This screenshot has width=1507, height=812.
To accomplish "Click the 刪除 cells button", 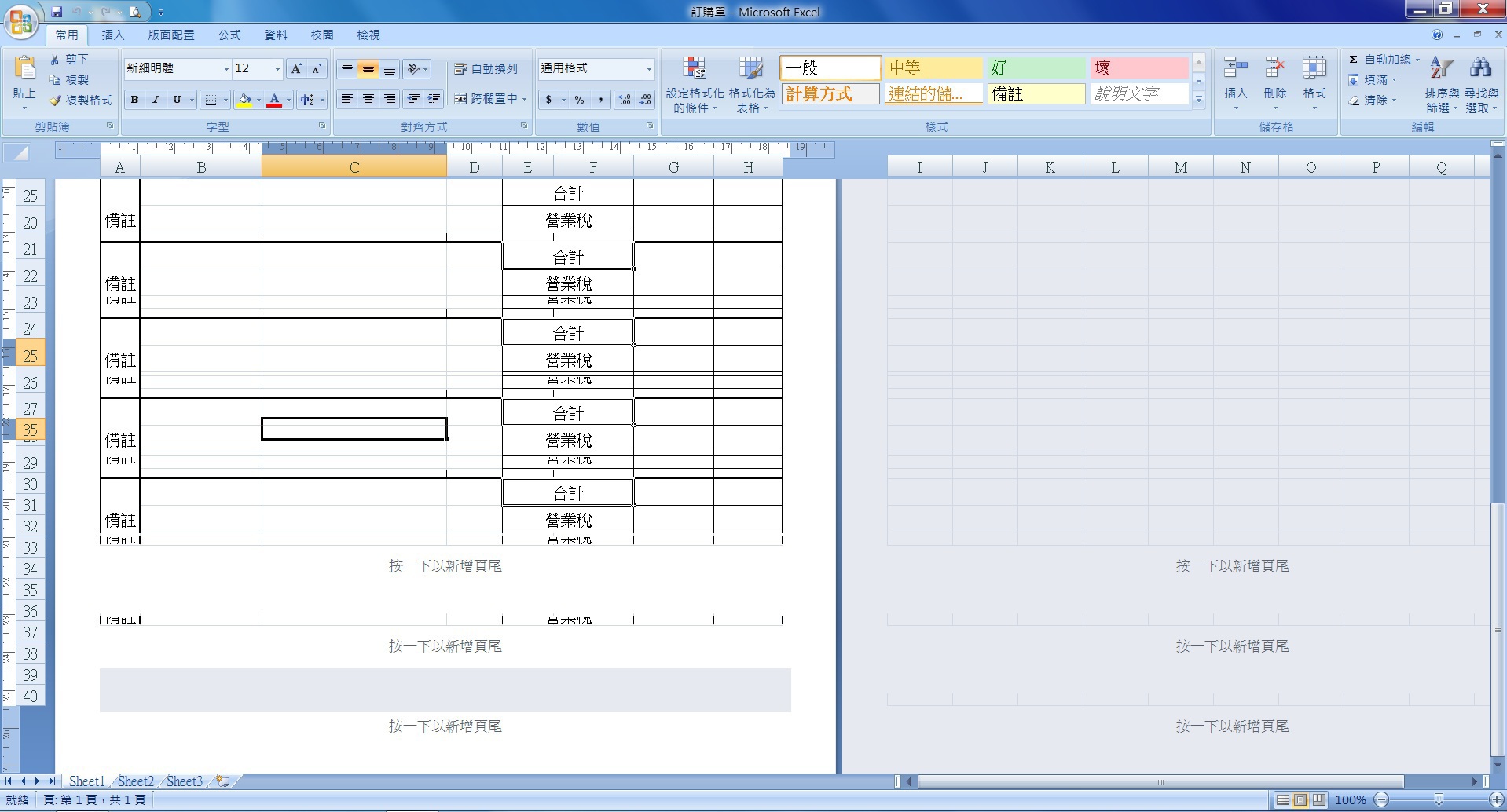I will [x=1275, y=82].
